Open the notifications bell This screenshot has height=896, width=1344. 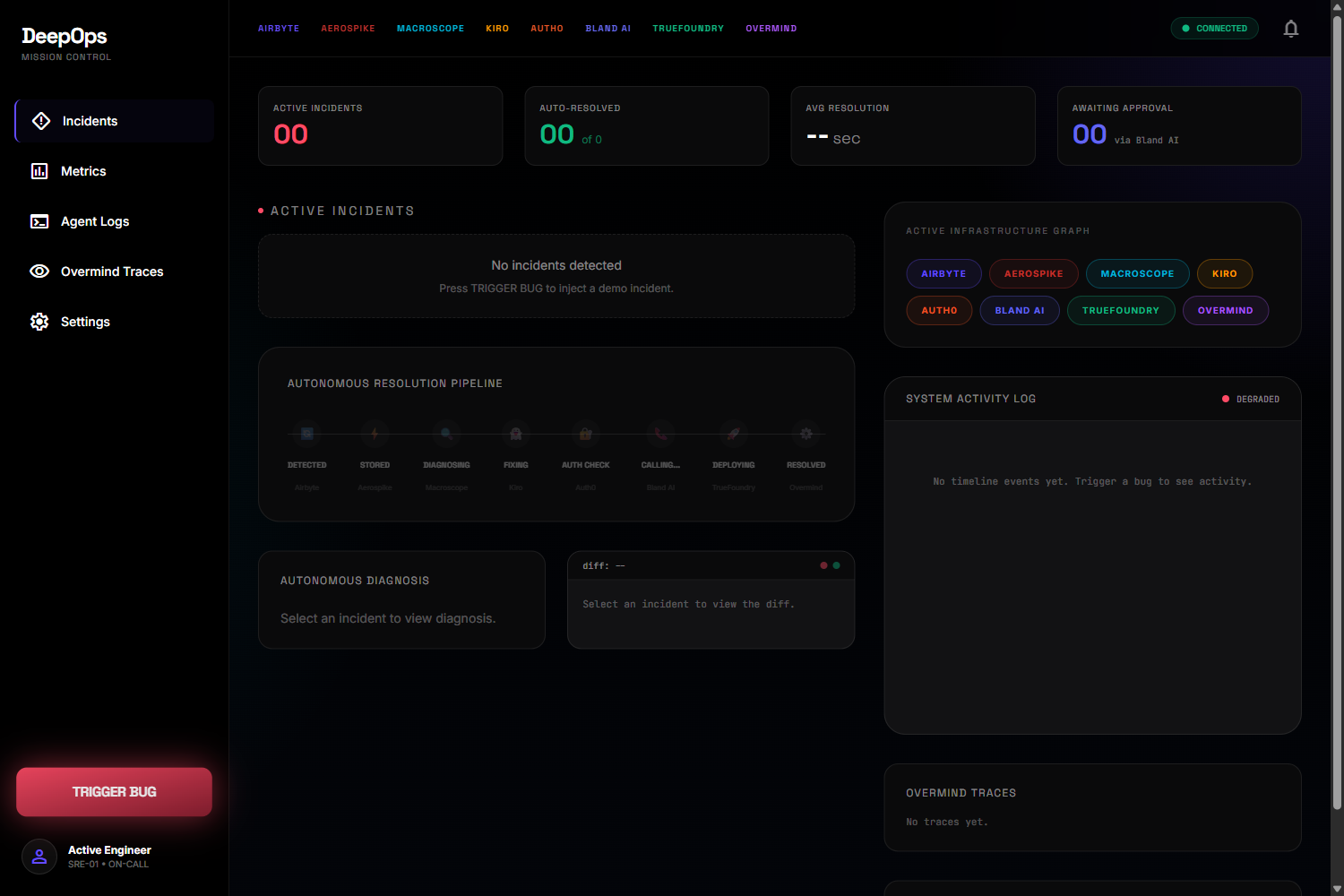[1291, 29]
